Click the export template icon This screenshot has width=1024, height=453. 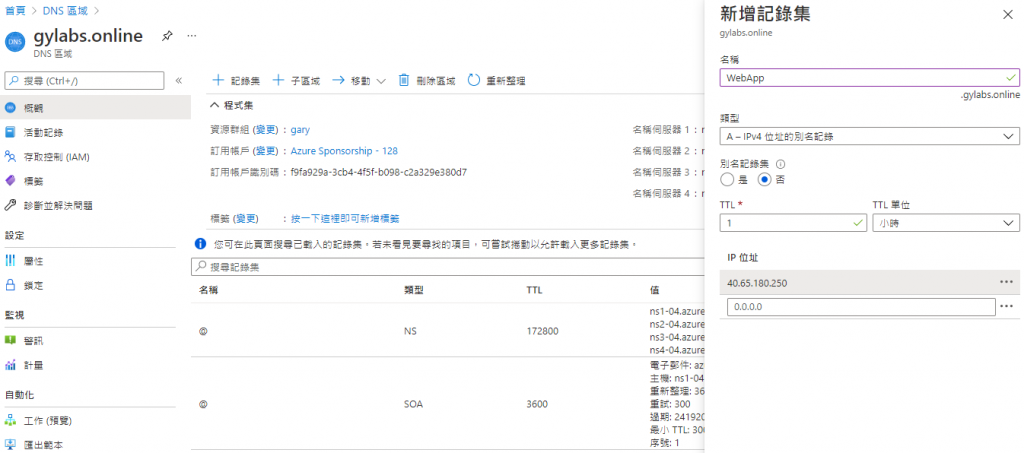[x=10, y=445]
